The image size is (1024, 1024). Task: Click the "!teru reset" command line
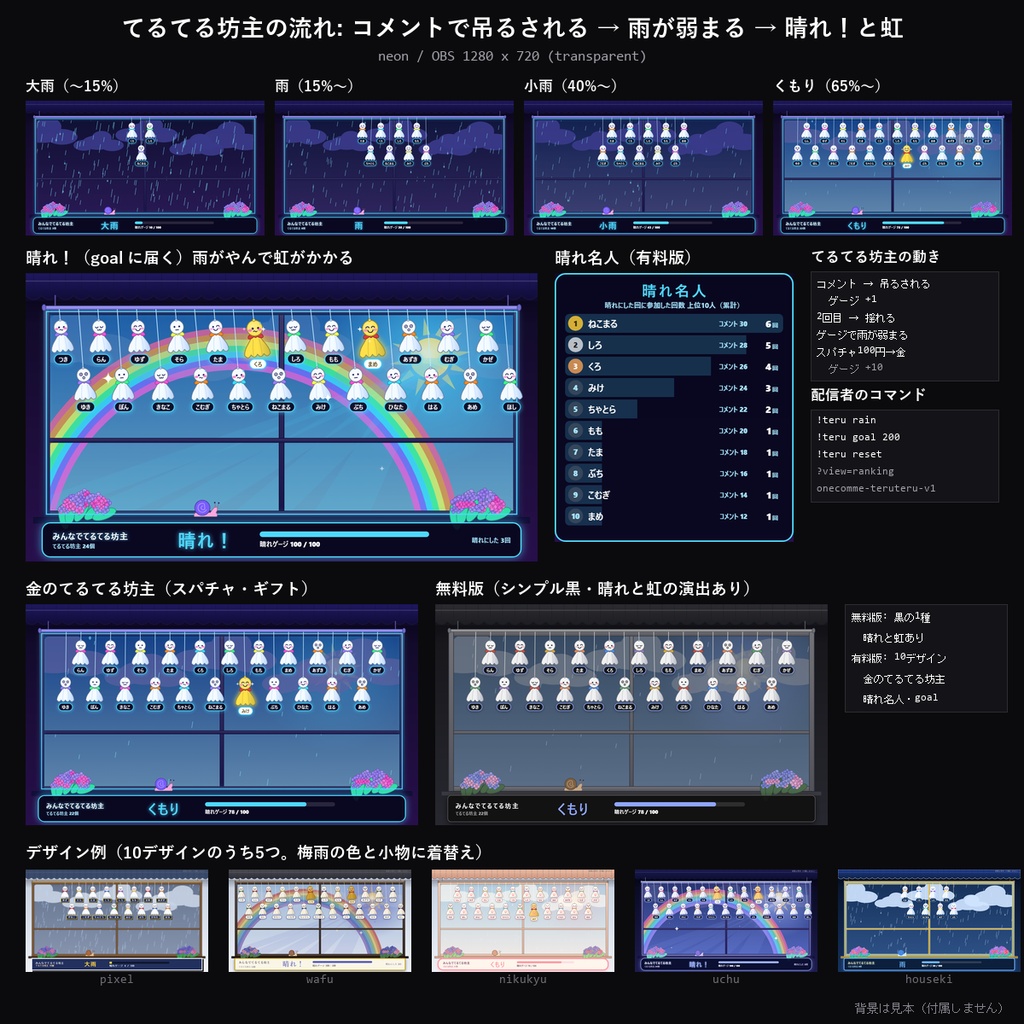(x=849, y=454)
